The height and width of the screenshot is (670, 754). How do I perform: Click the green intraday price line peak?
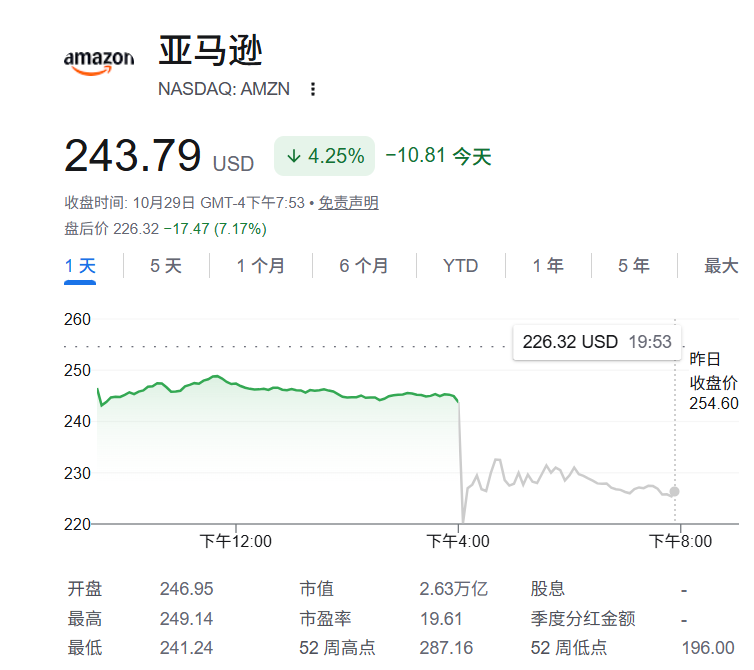tap(216, 377)
